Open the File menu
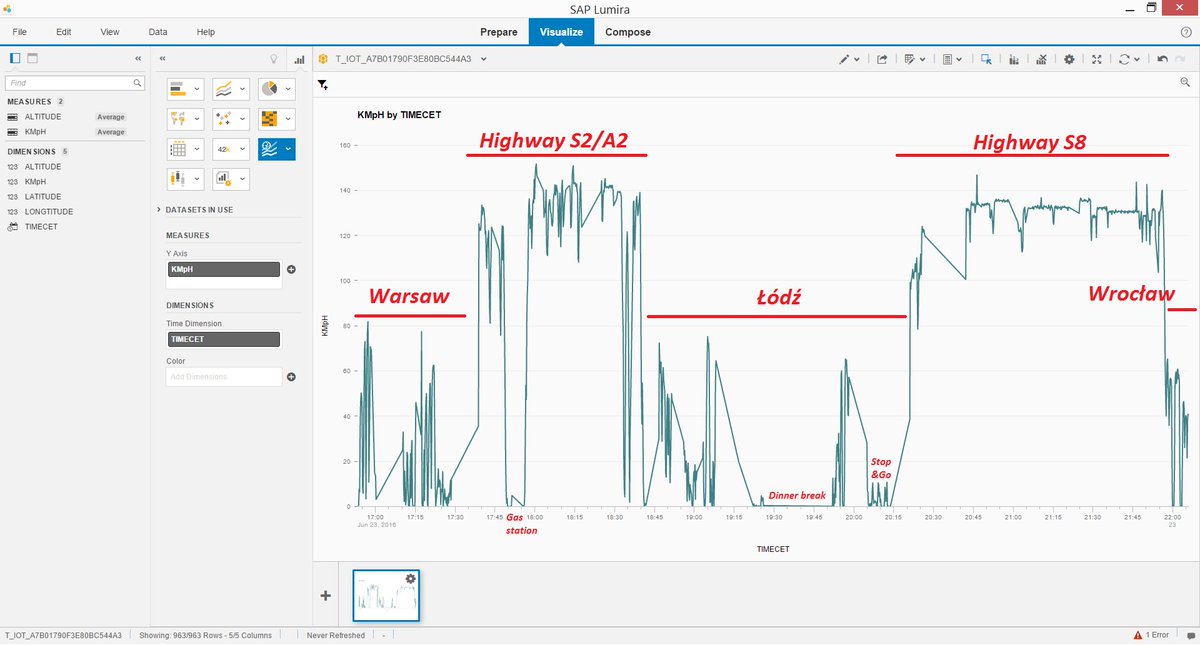The height and width of the screenshot is (645, 1200). [x=20, y=32]
